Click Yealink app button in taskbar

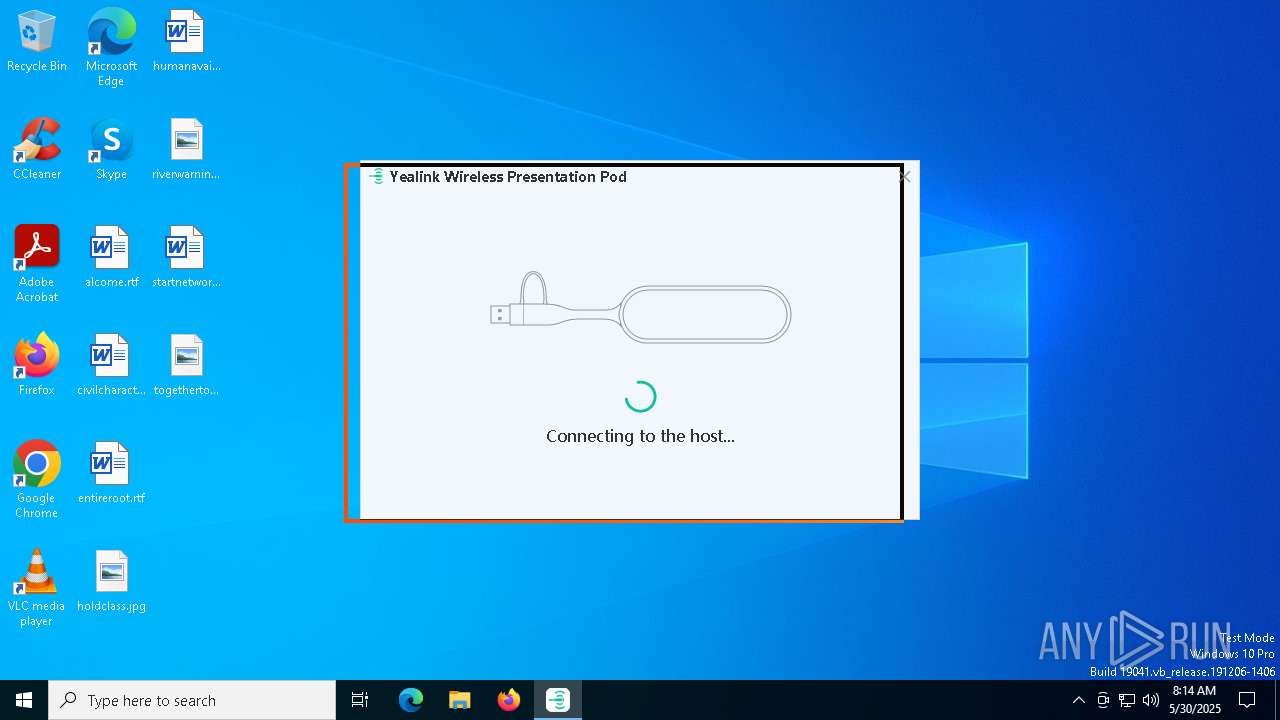(558, 700)
